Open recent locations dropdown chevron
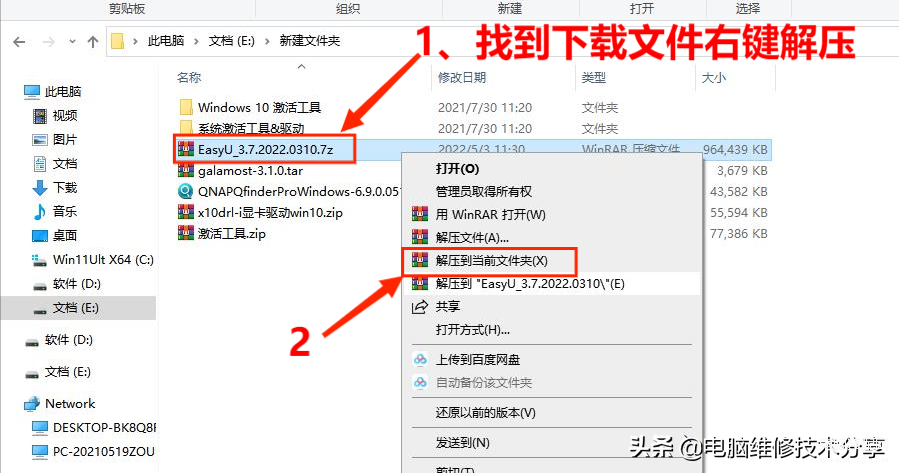The height and width of the screenshot is (473, 899). pyautogui.click(x=72, y=41)
